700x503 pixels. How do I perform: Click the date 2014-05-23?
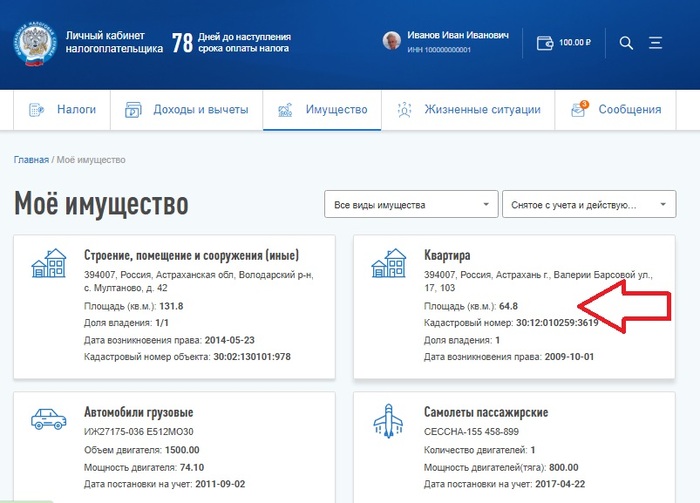pos(229,340)
